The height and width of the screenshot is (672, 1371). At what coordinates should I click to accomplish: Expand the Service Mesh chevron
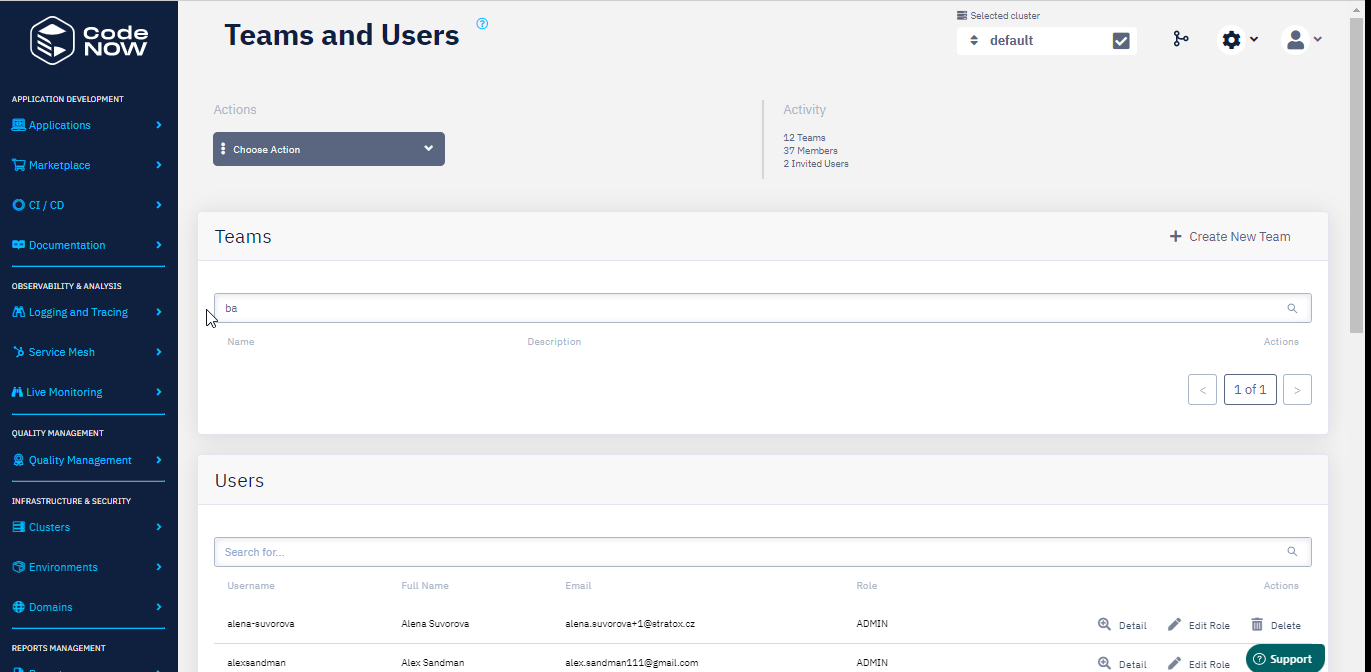pyautogui.click(x=159, y=352)
